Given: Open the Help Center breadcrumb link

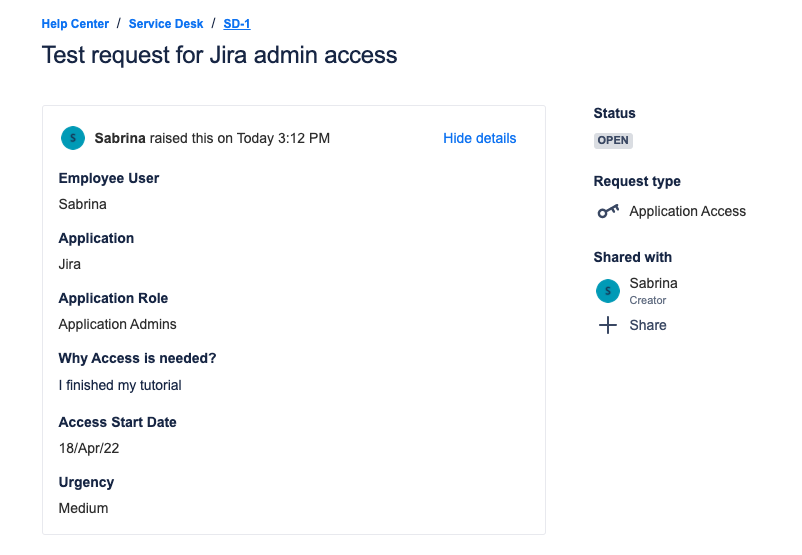Looking at the screenshot, I should point(75,24).
